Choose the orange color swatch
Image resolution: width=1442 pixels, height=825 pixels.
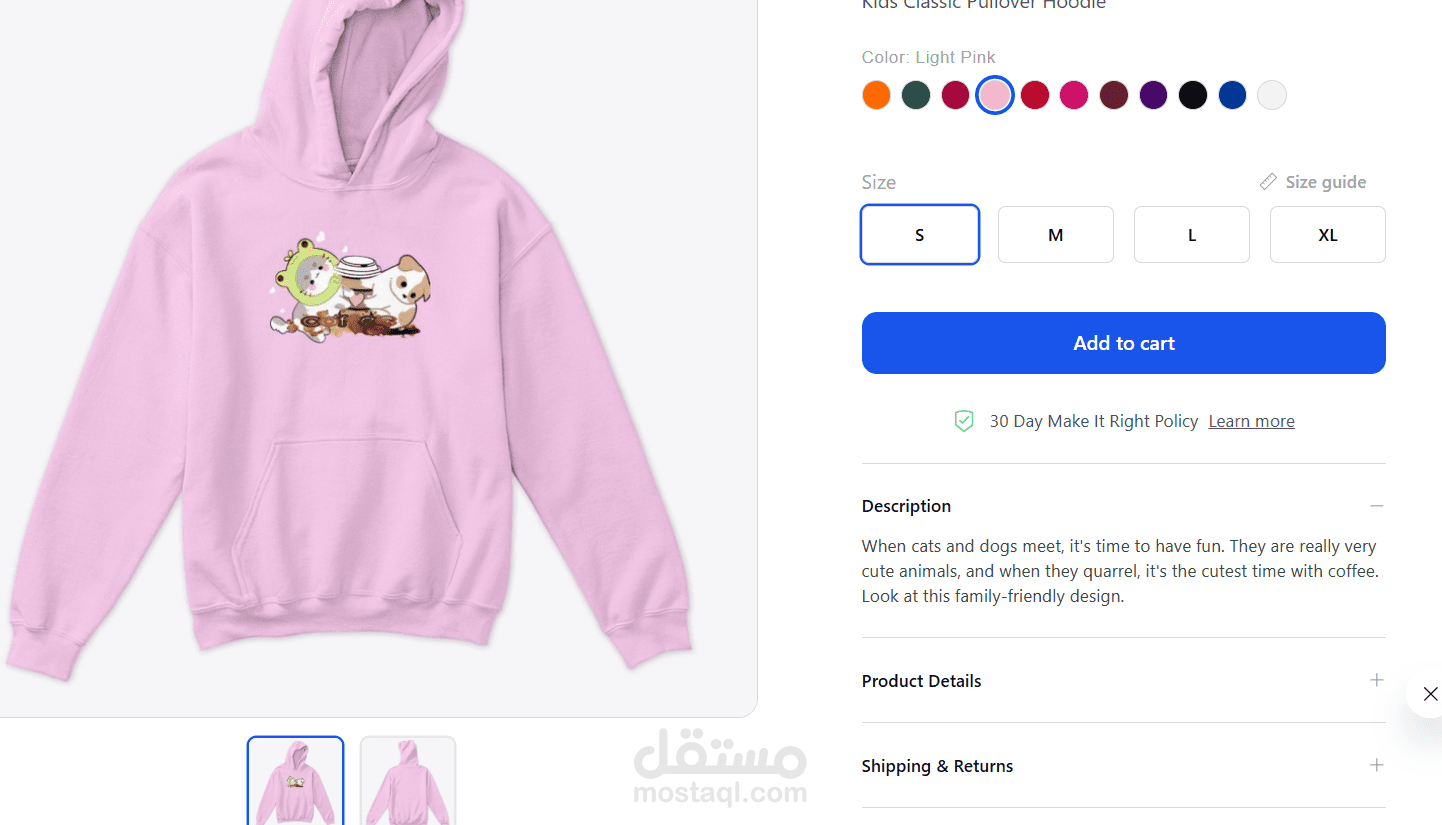pyautogui.click(x=876, y=95)
